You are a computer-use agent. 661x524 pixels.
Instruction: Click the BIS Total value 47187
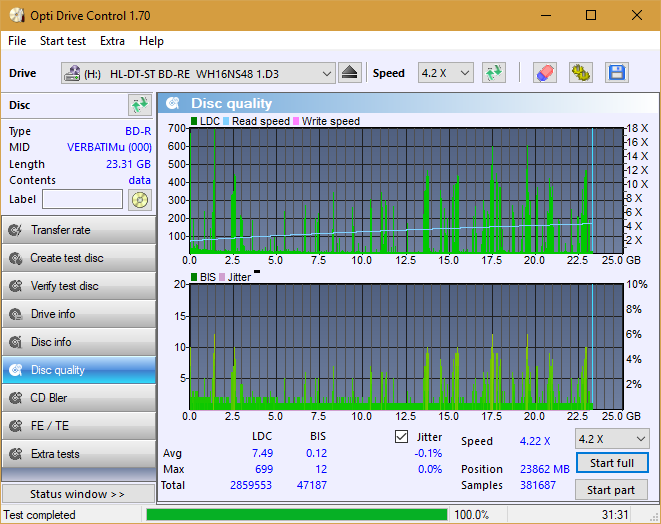pos(312,485)
